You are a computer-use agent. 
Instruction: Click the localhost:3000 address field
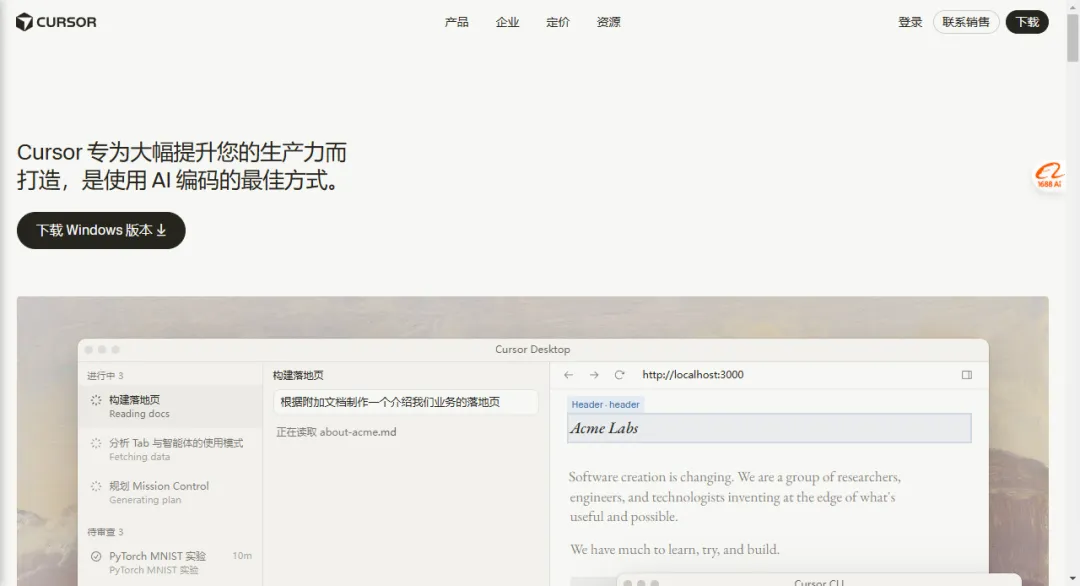[x=693, y=375]
